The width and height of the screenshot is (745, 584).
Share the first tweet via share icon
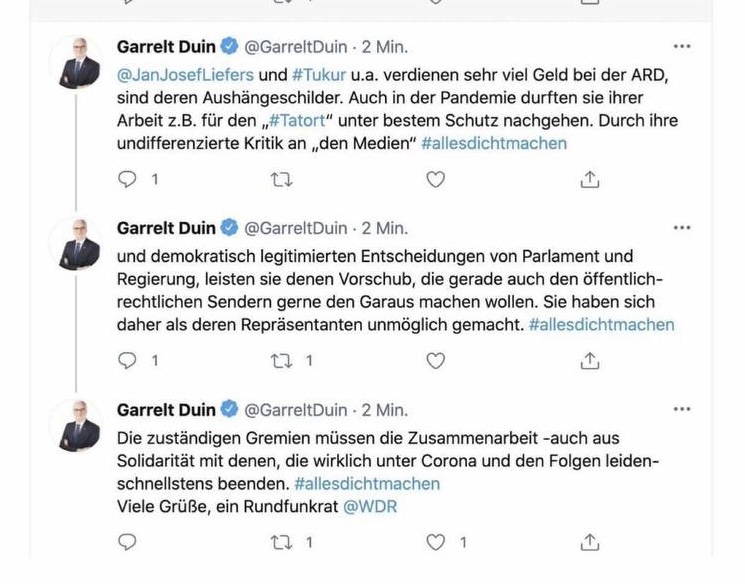click(x=590, y=180)
